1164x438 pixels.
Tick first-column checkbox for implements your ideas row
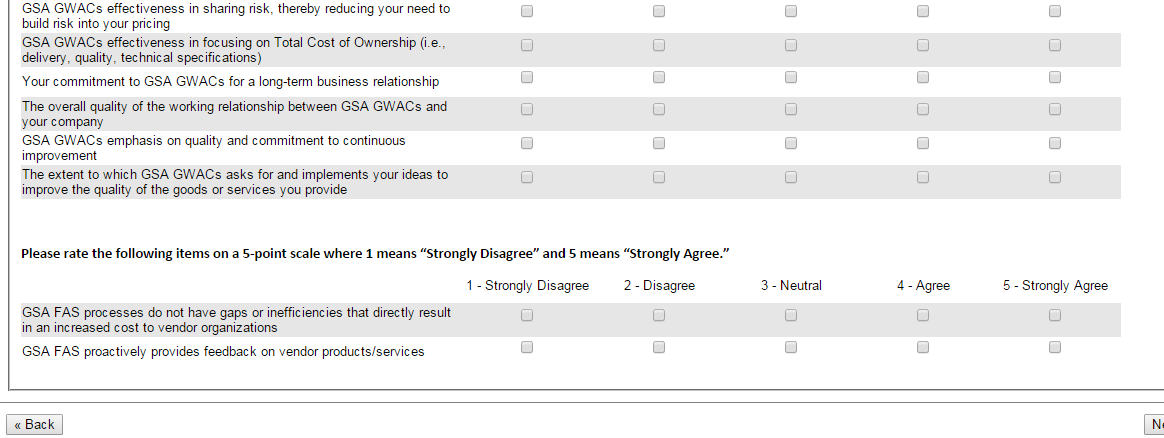[527, 177]
